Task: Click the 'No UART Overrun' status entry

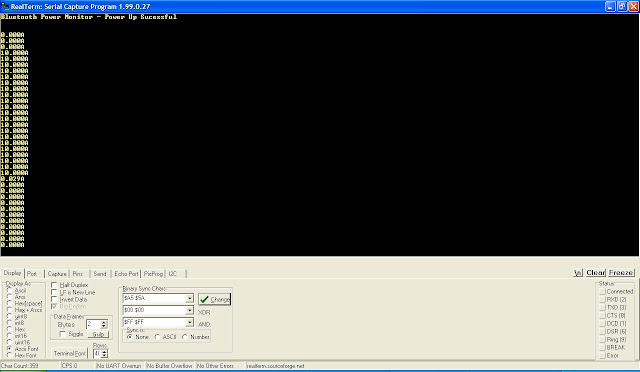Action: [119, 365]
